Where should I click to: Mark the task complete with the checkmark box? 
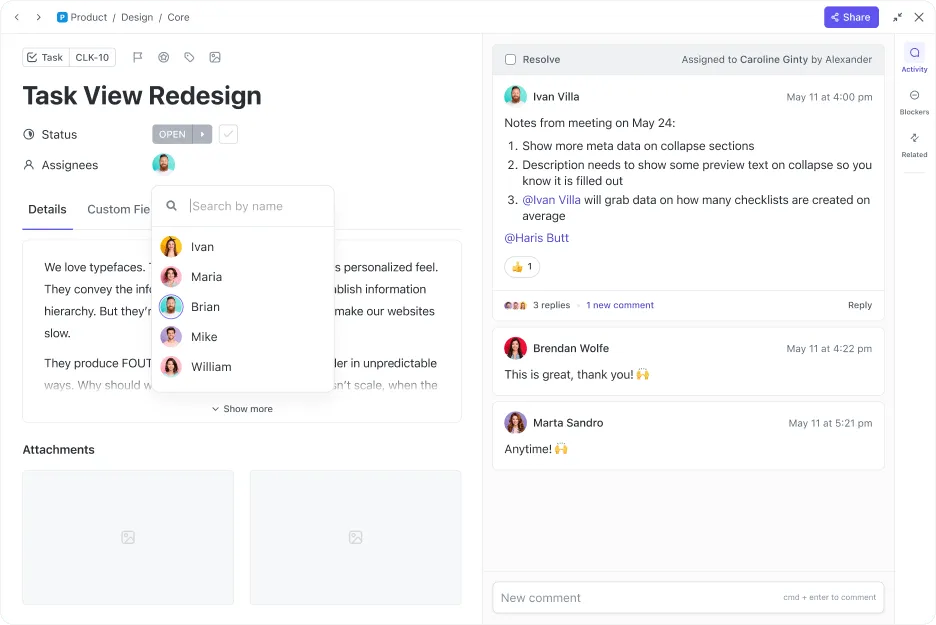click(x=228, y=134)
